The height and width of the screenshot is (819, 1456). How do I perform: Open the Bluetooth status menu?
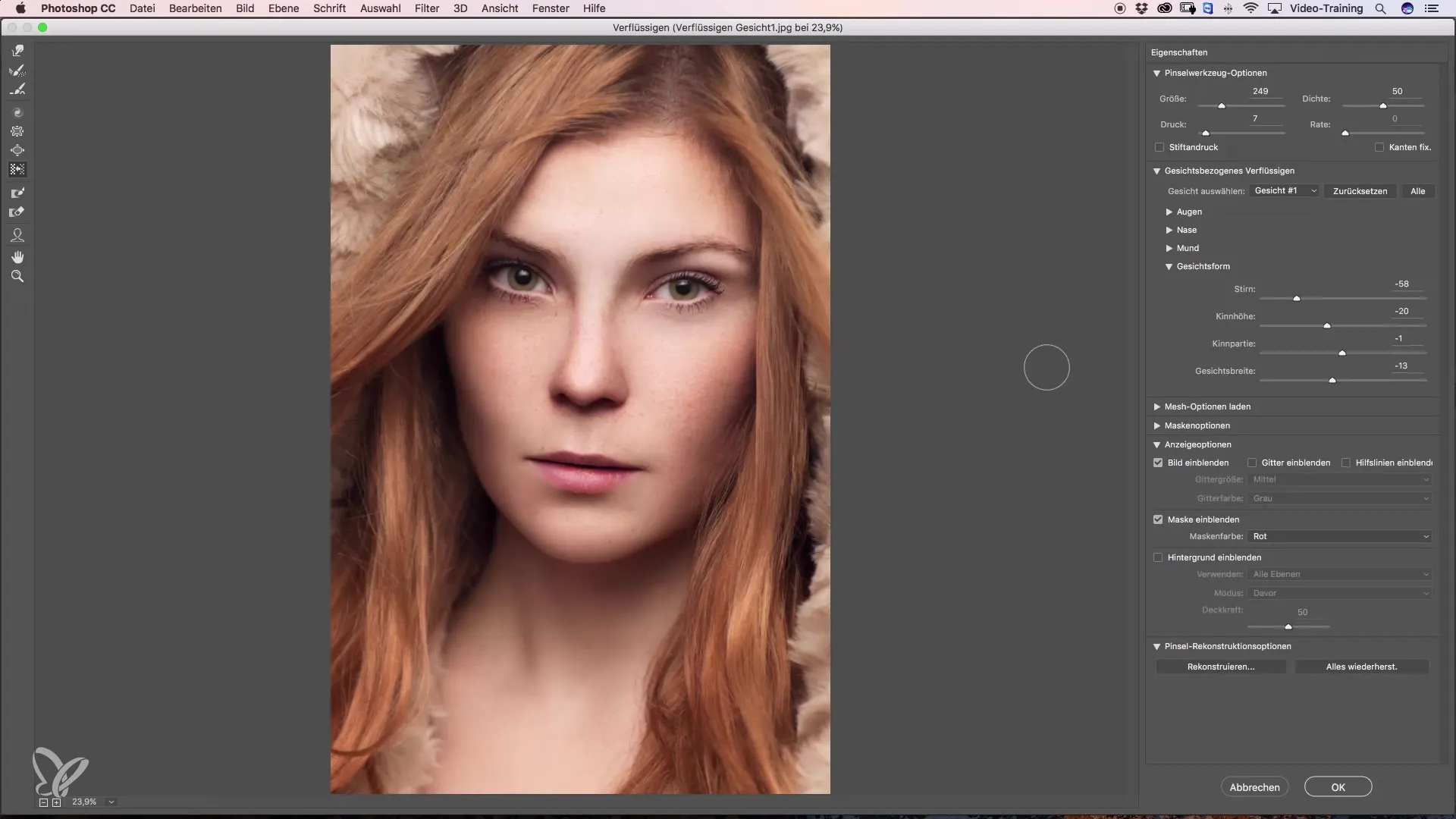(x=1228, y=8)
